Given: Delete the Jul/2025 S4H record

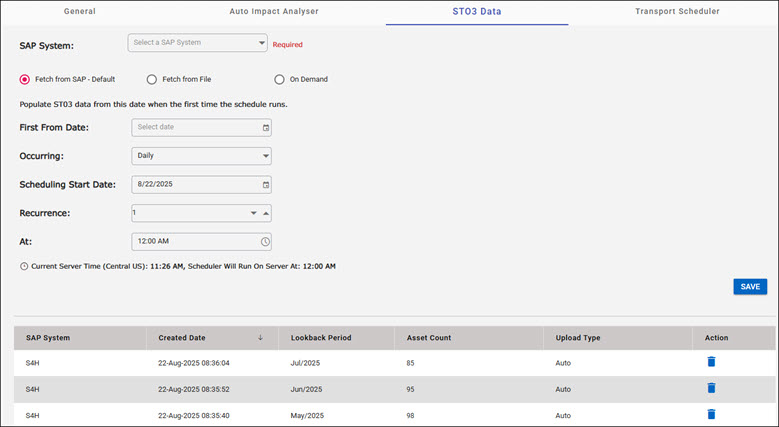Looking at the screenshot, I should point(711,362).
